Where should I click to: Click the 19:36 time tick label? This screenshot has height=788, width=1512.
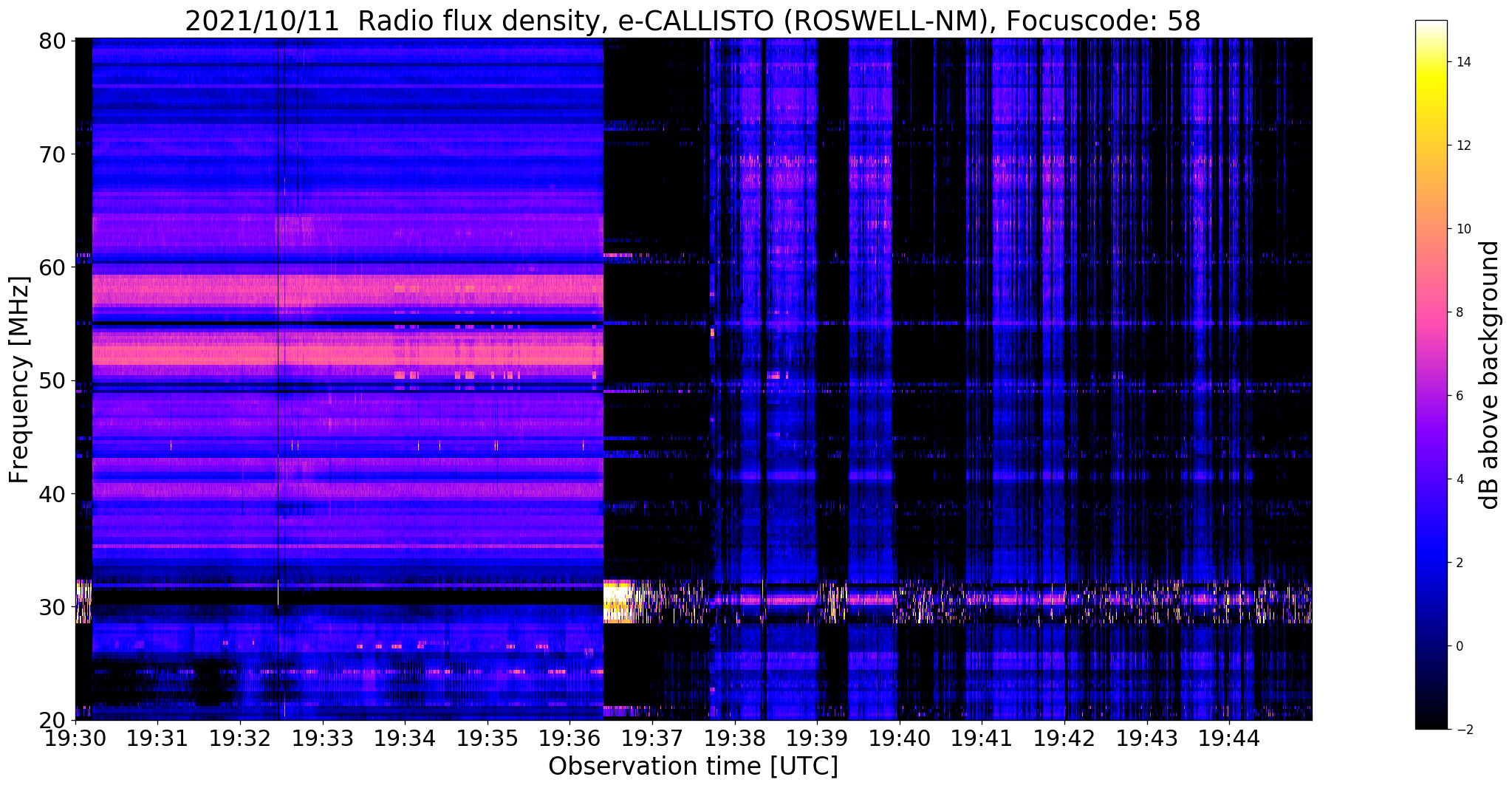pos(569,738)
